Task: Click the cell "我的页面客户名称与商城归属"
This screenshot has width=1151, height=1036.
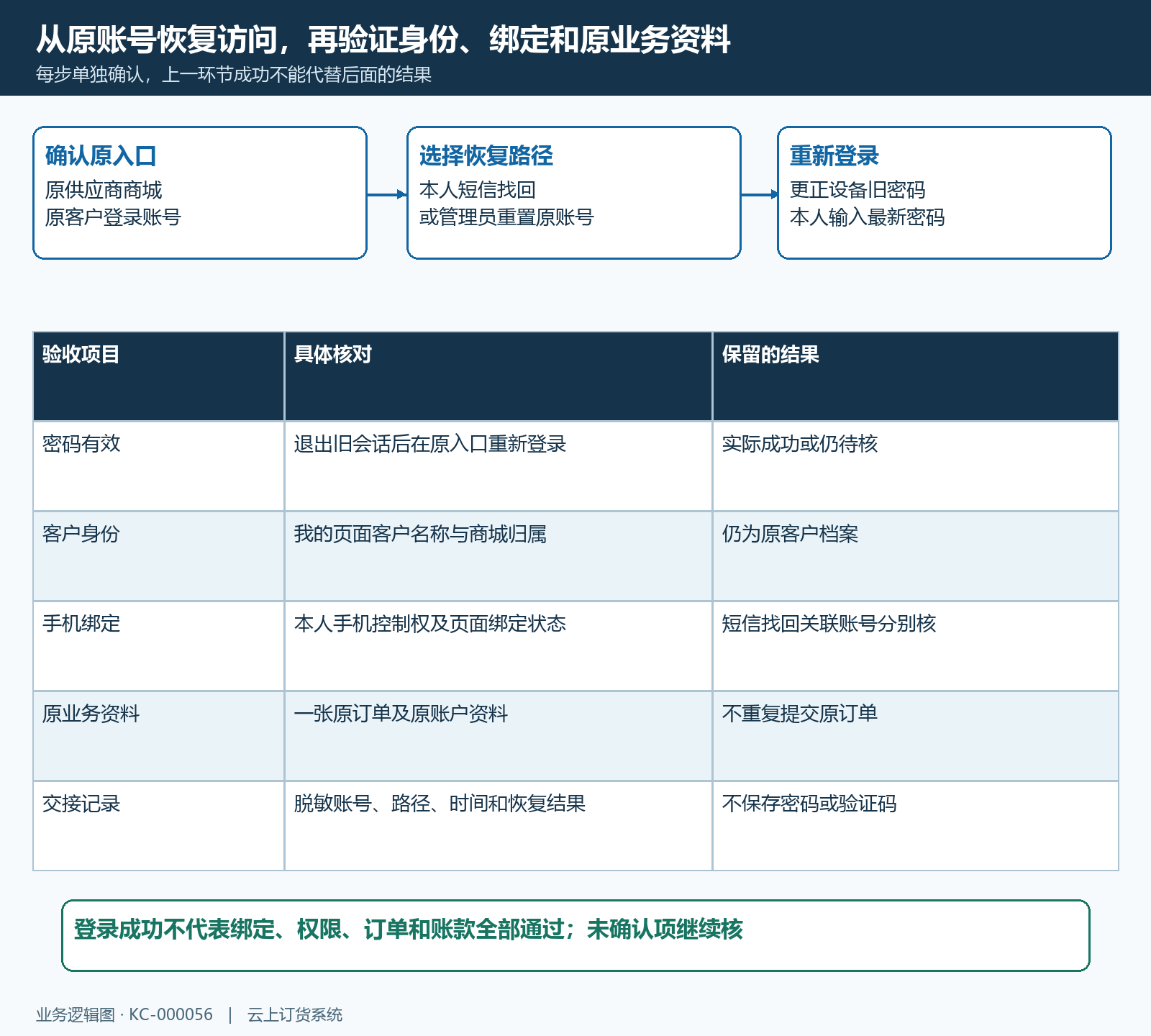Action: [499, 556]
